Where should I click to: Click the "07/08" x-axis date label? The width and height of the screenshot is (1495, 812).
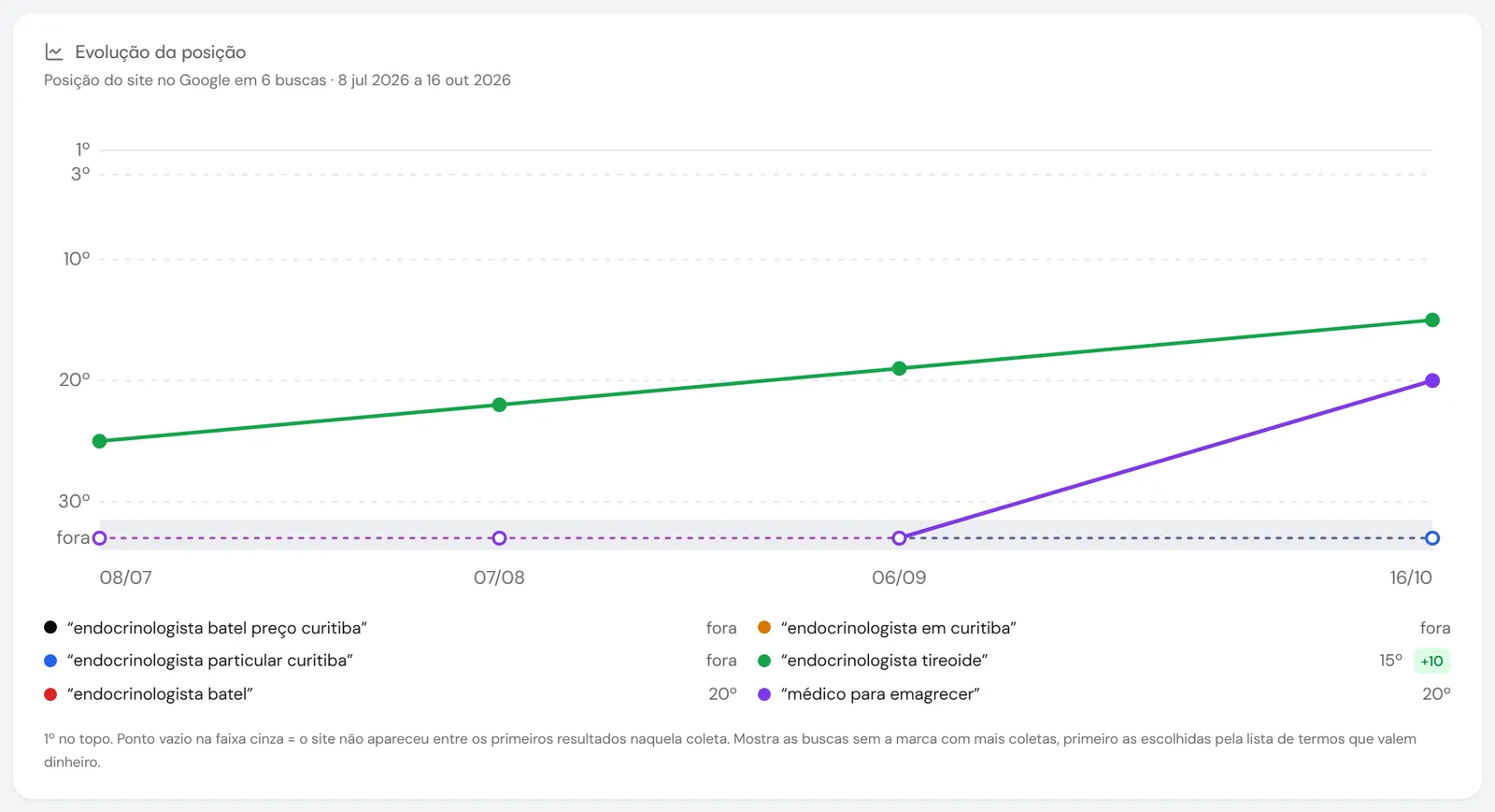pyautogui.click(x=499, y=577)
